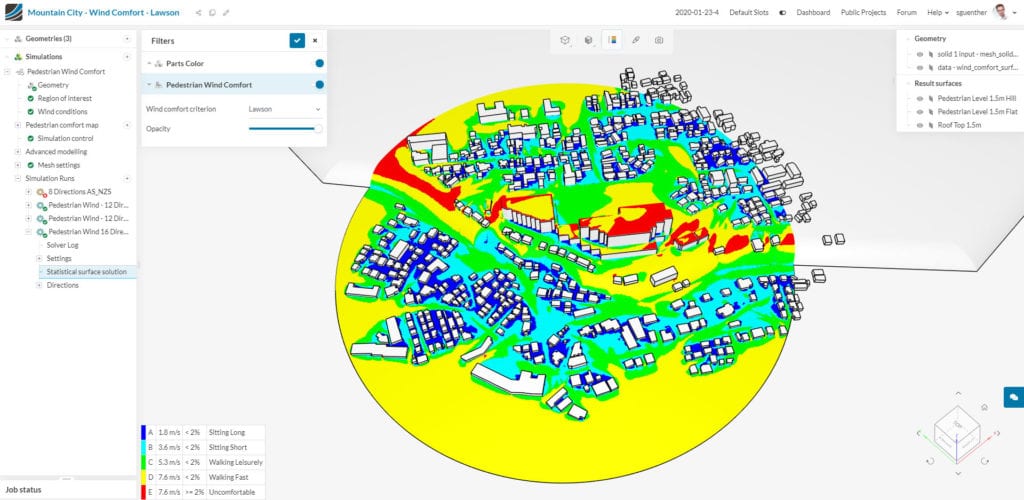Expand 8 Directions AS_NZS run
Image resolution: width=1024 pixels, height=500 pixels.
coord(29,192)
